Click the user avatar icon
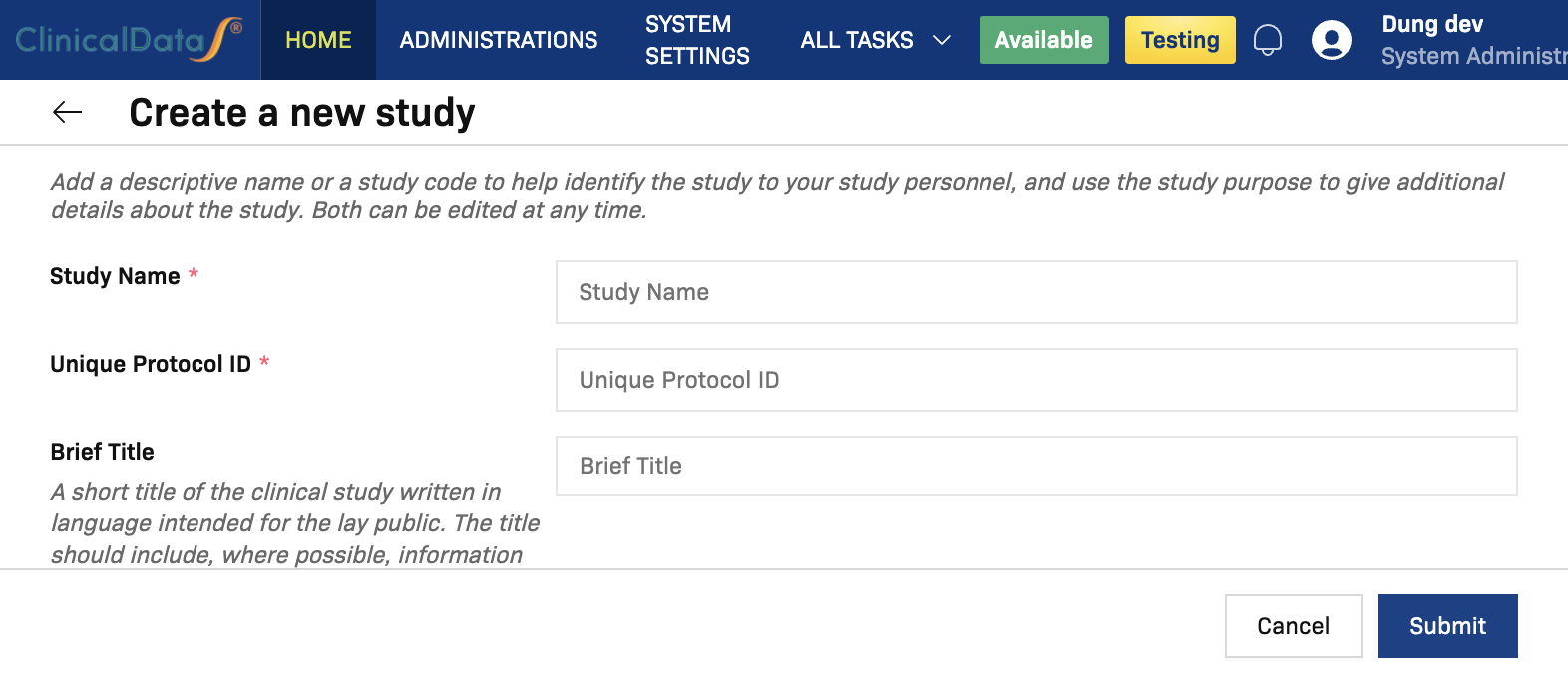1568x682 pixels. coord(1332,40)
